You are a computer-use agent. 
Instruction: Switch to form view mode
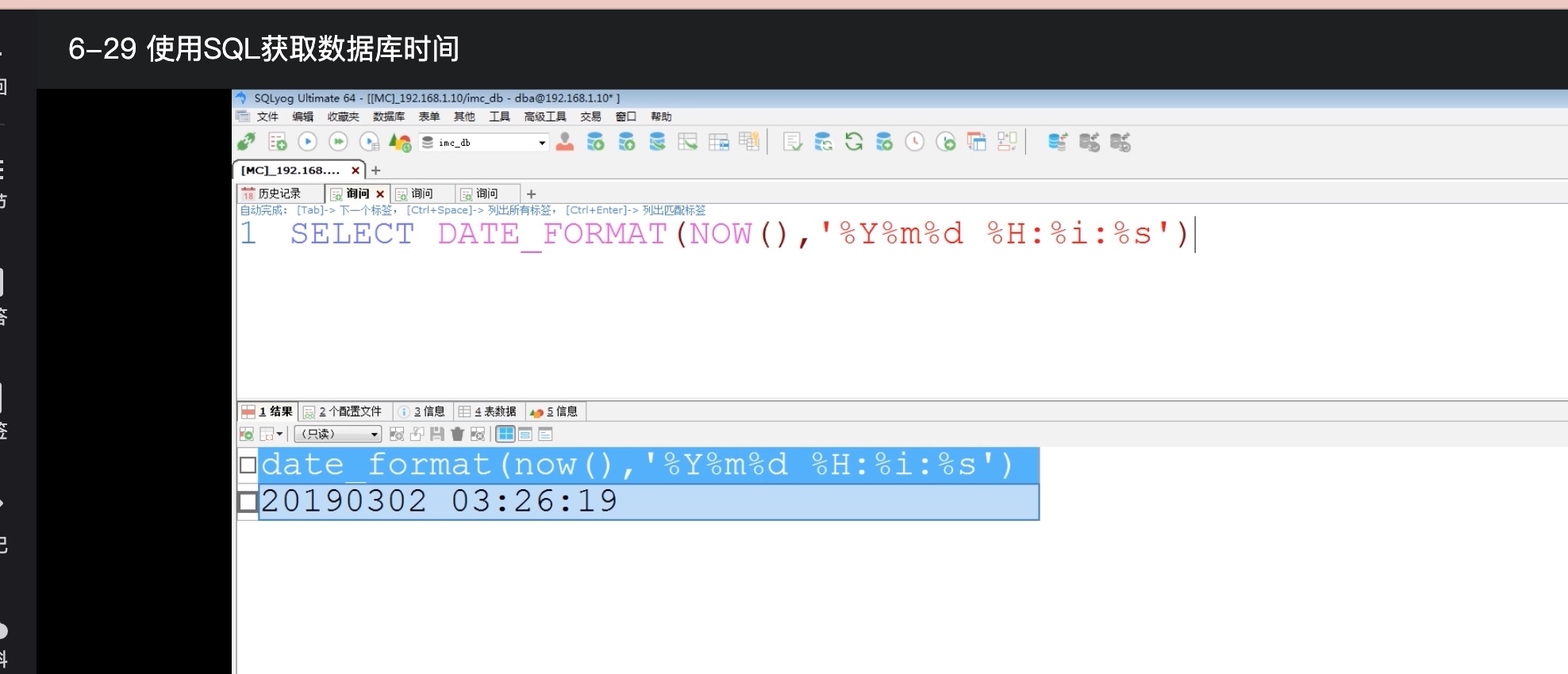point(525,434)
